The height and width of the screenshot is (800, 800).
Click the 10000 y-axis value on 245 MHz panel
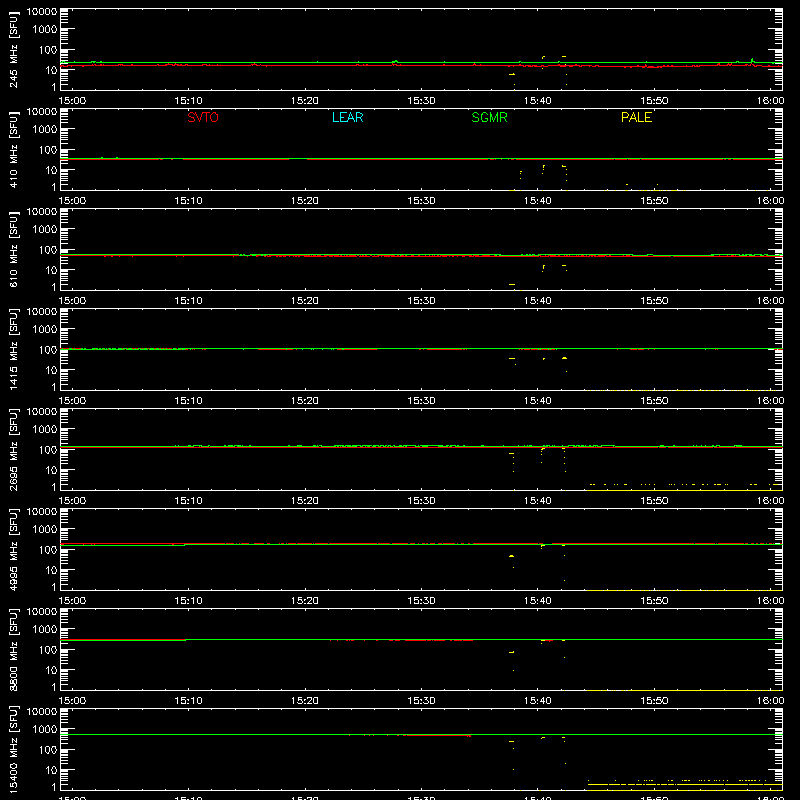click(x=42, y=12)
